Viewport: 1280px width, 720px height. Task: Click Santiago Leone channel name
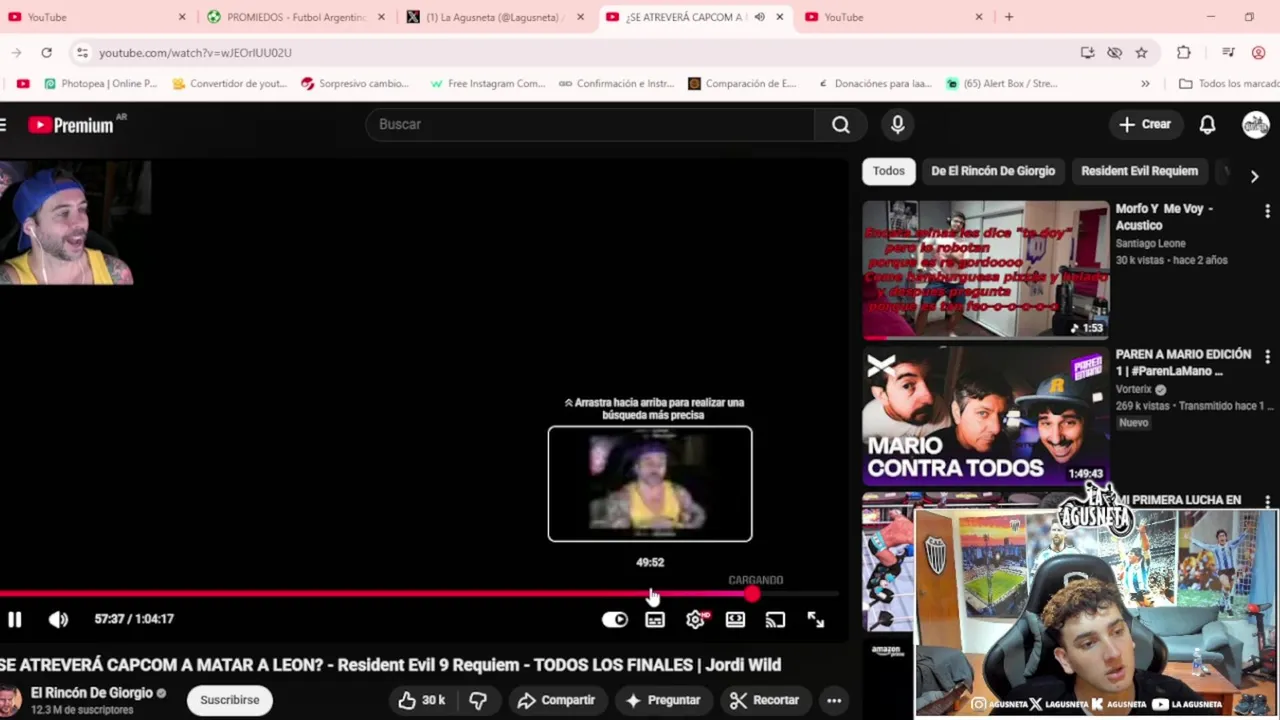[1150, 243]
